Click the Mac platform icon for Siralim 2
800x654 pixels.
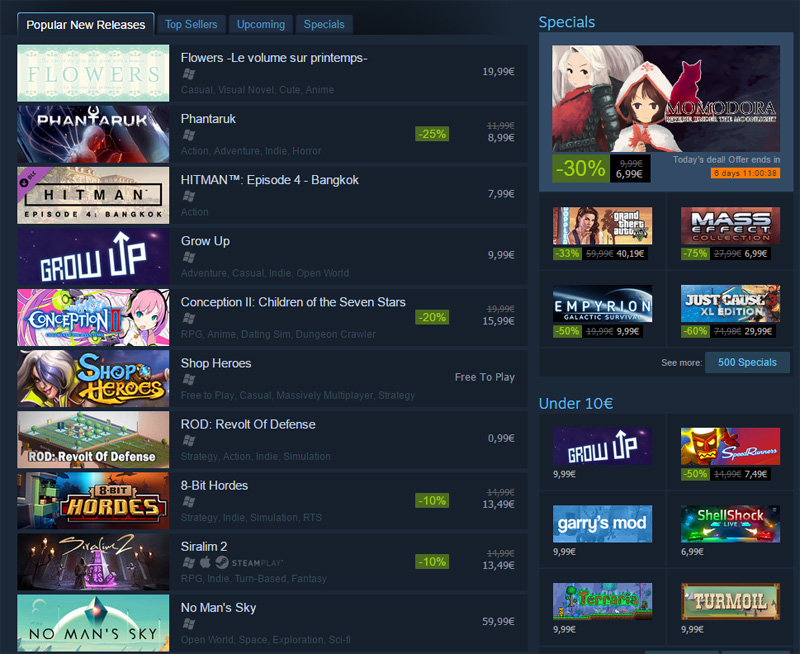click(x=205, y=562)
